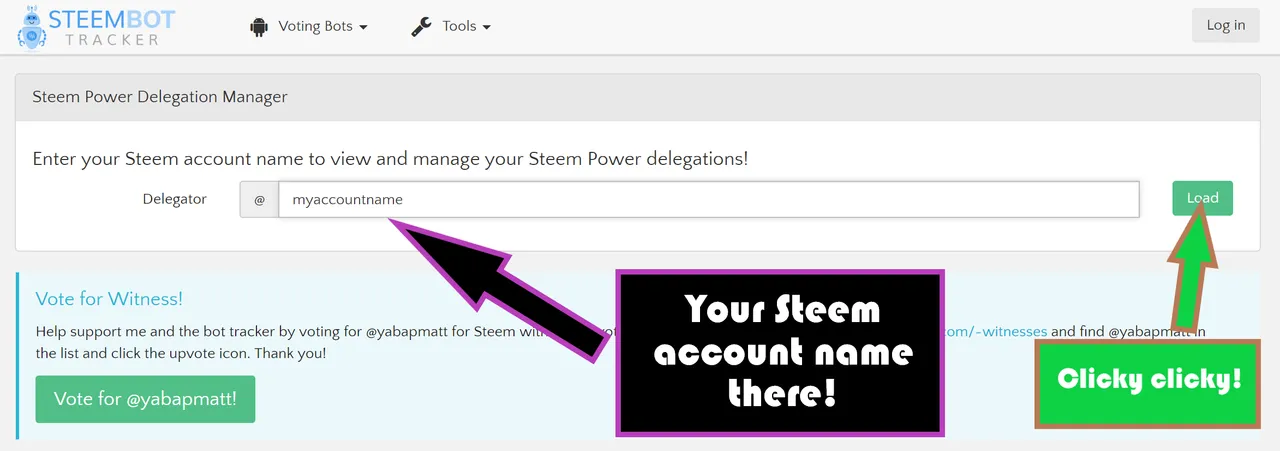Screen dimensions: 1280x451
Task: Click the Vote for Witness! heading
Action: click(109, 299)
